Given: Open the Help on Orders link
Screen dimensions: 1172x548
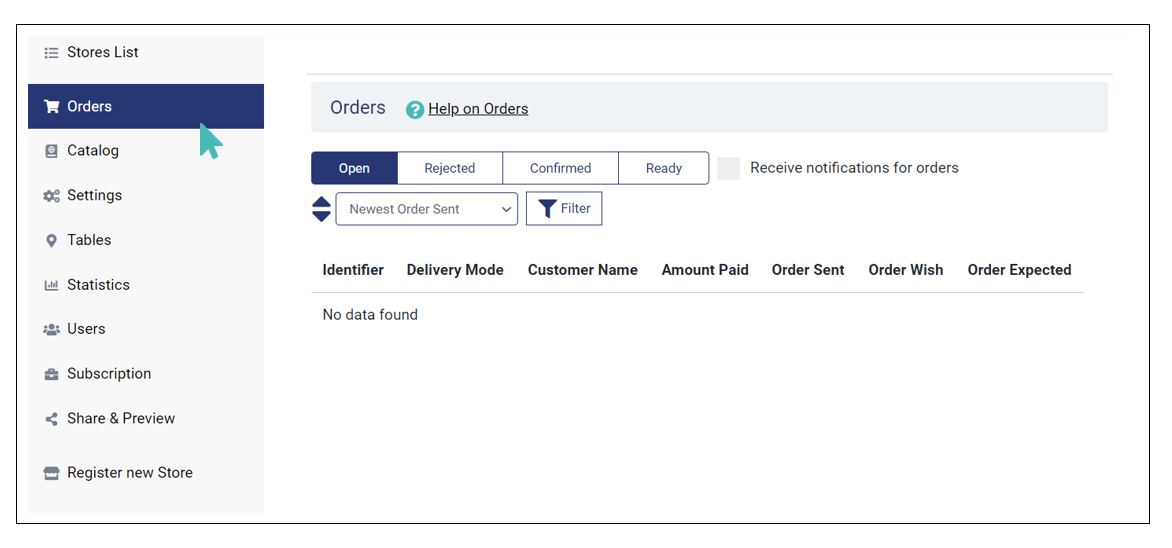Looking at the screenshot, I should 478,109.
